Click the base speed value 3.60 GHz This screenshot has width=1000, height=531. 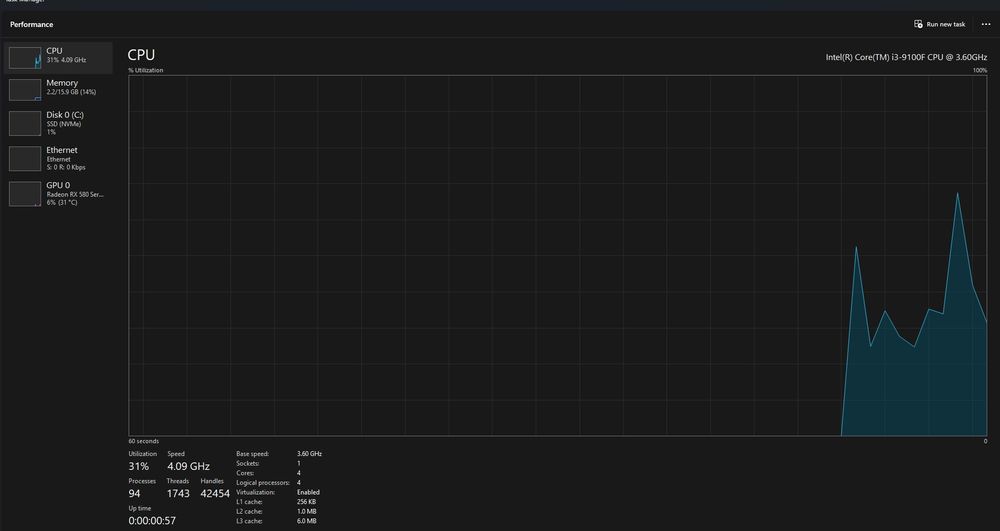[x=309, y=454]
